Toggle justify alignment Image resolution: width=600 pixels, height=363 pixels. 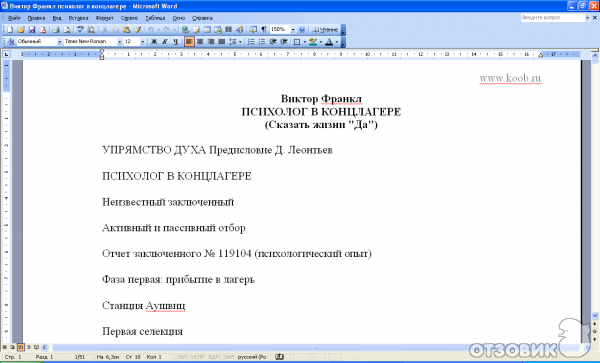tap(222, 42)
